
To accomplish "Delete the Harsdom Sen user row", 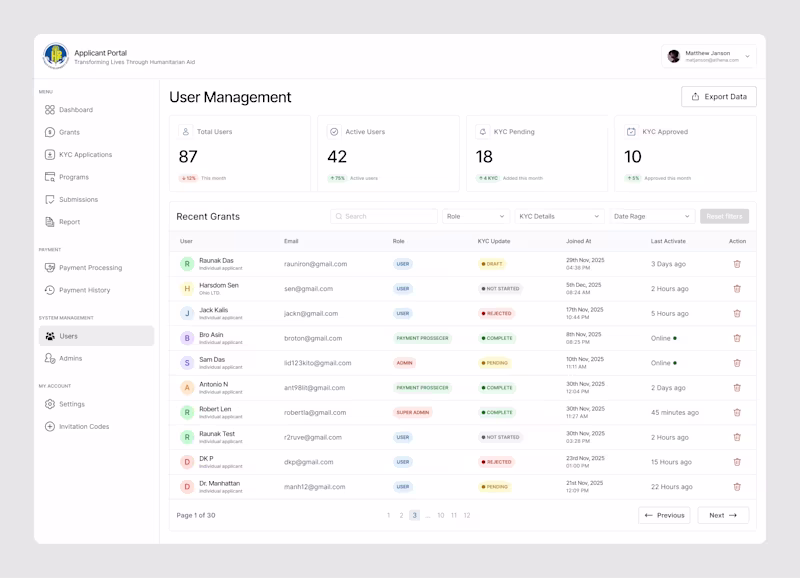I will coord(737,289).
